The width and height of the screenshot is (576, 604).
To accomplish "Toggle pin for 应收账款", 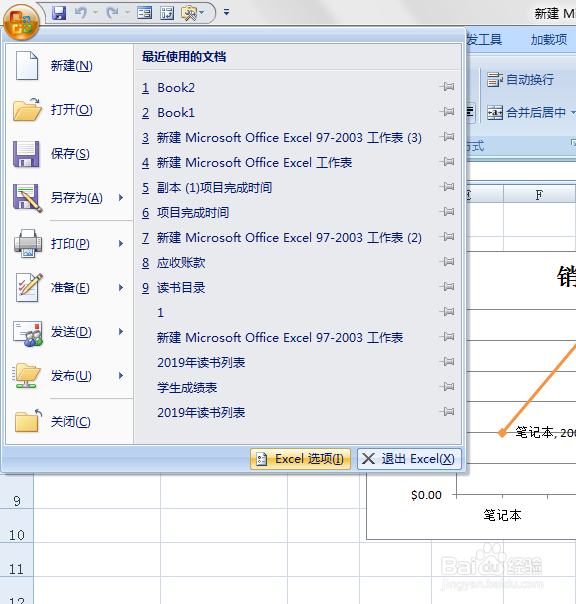I will (447, 262).
